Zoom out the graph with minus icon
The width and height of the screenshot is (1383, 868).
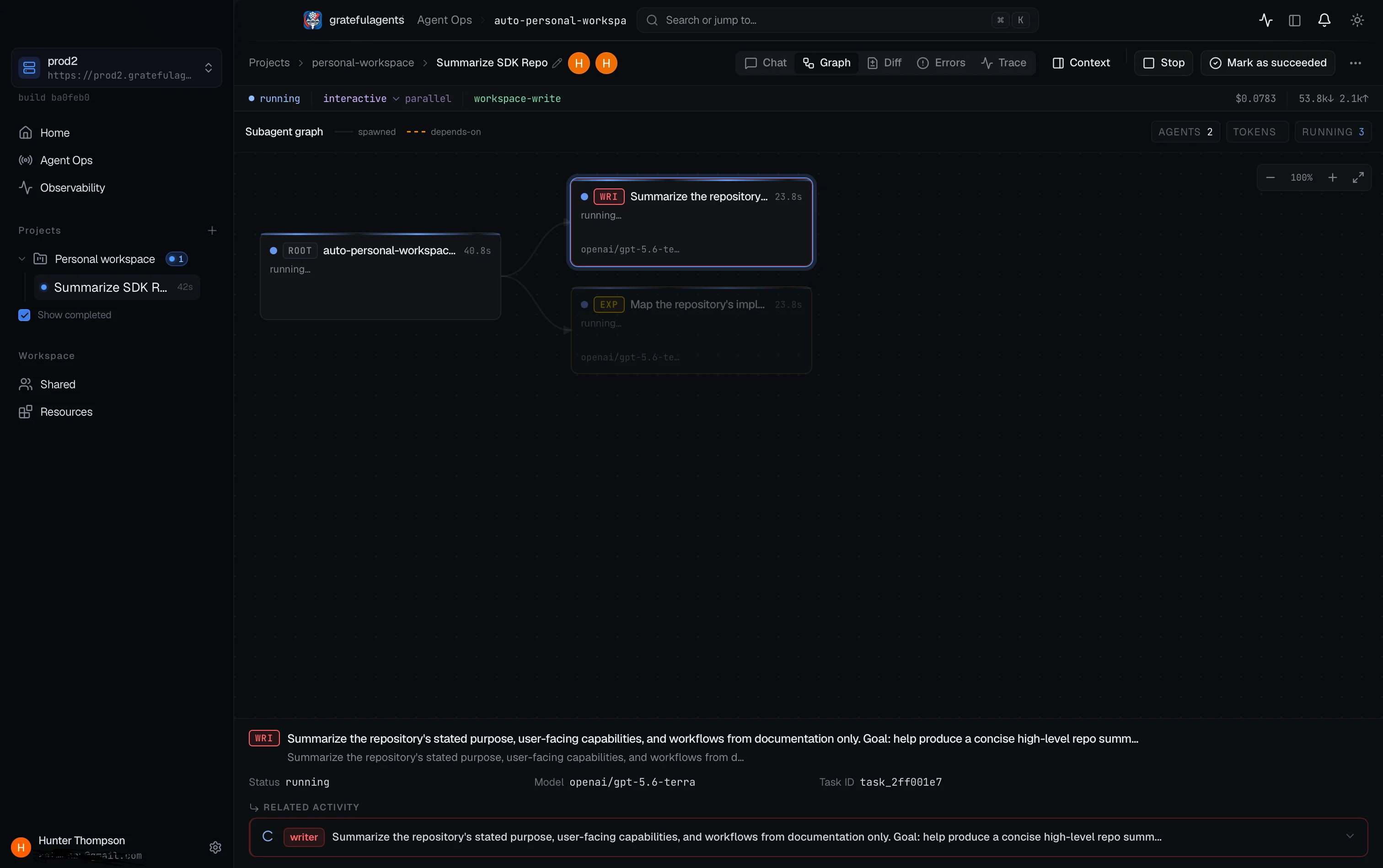tap(1270, 177)
